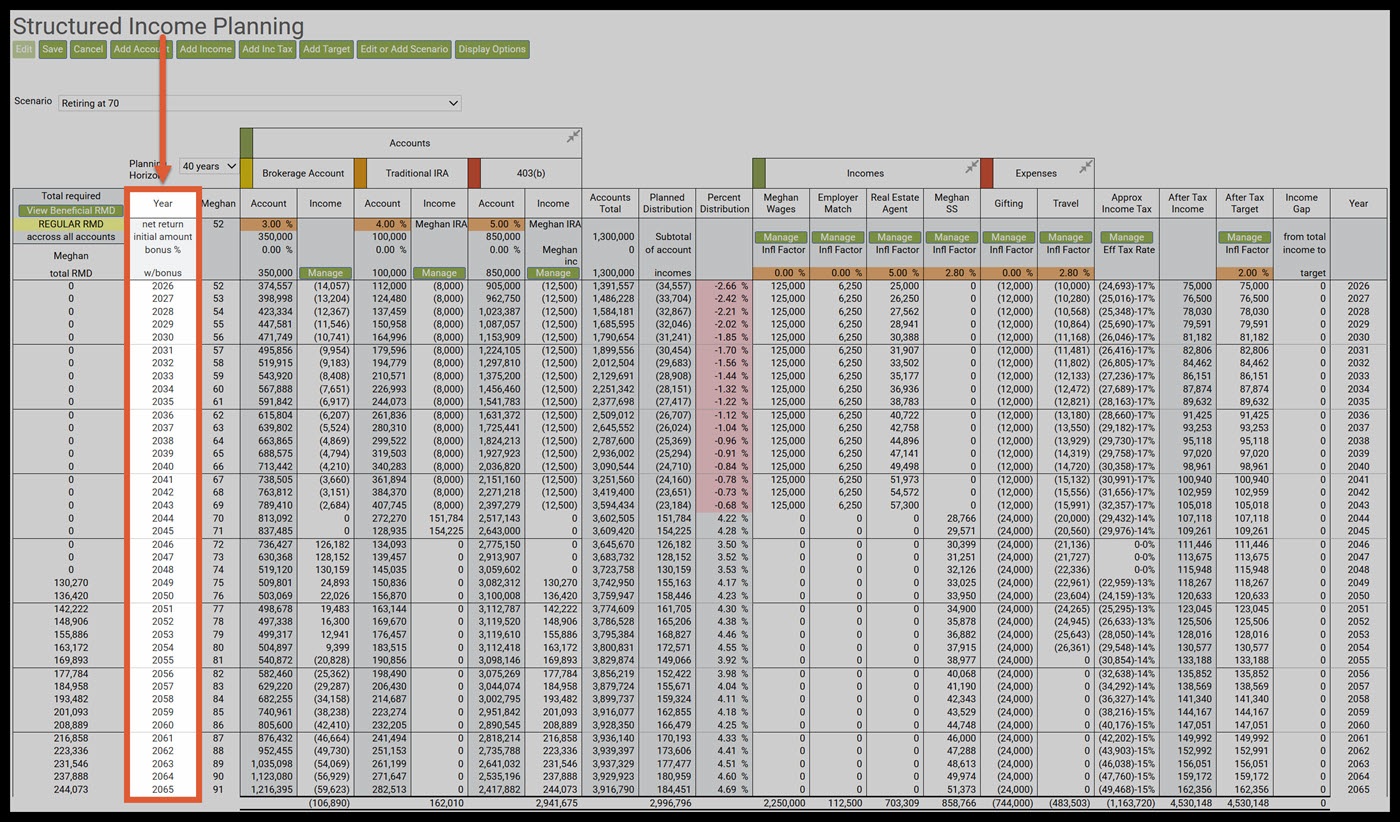1400x823 pixels.
Task: Click the Cancel button
Action: [88, 49]
